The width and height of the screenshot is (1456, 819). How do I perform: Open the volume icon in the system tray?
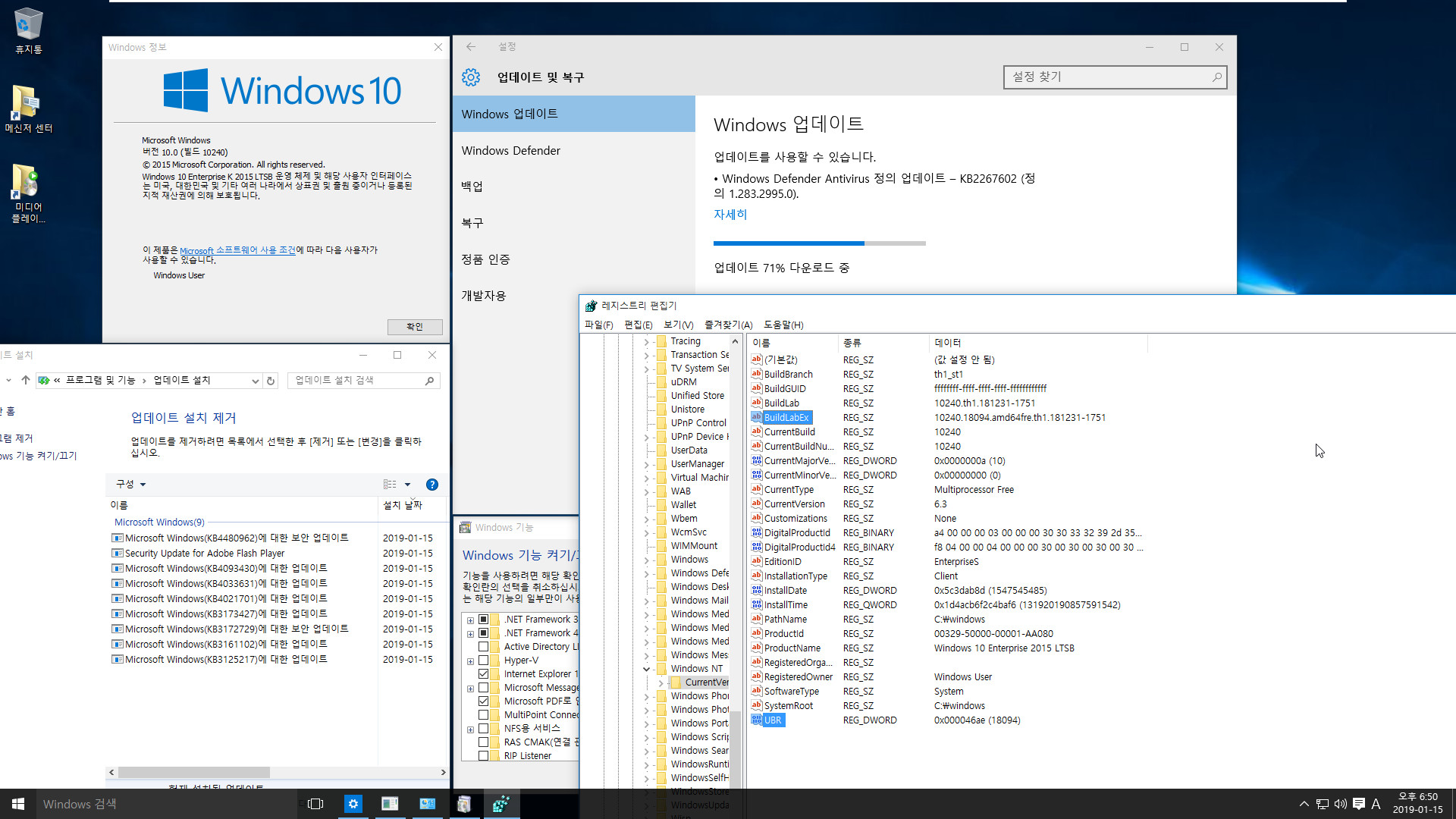click(x=1340, y=804)
